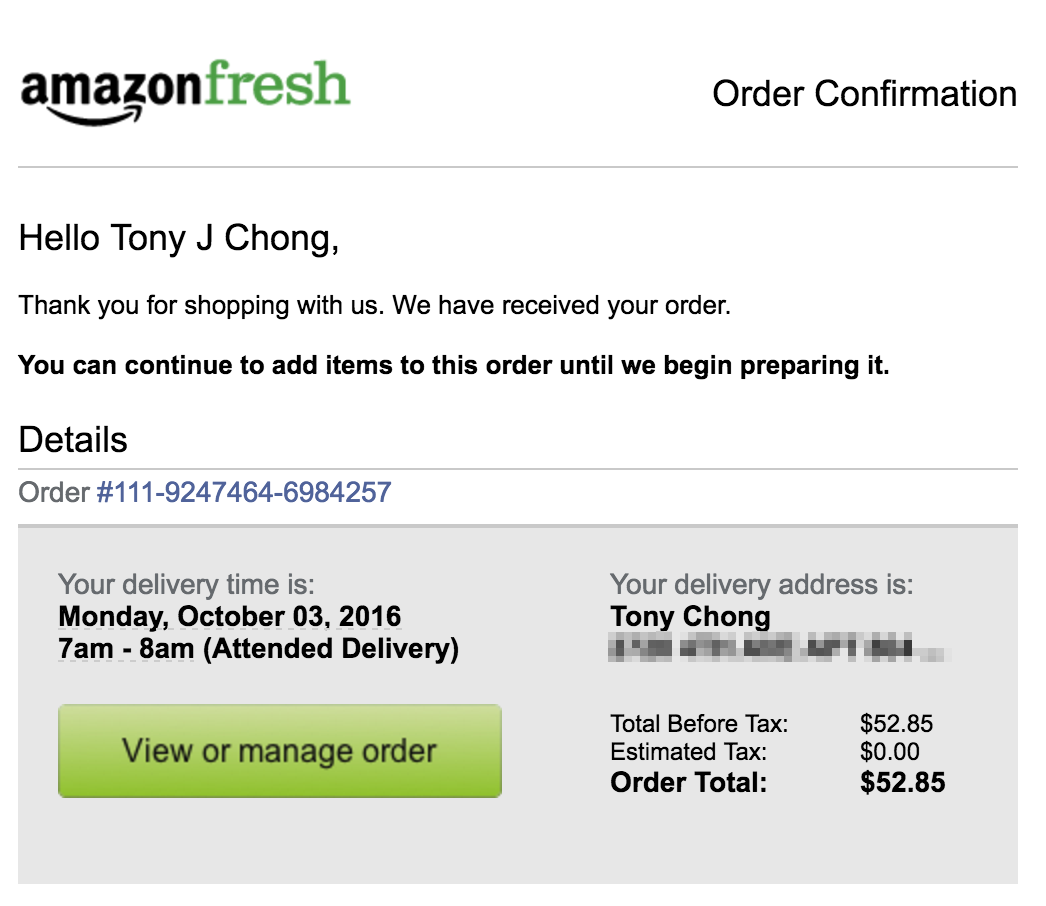
Task: Select the Monday, October 03, 2016 delivery date
Action: [x=229, y=616]
